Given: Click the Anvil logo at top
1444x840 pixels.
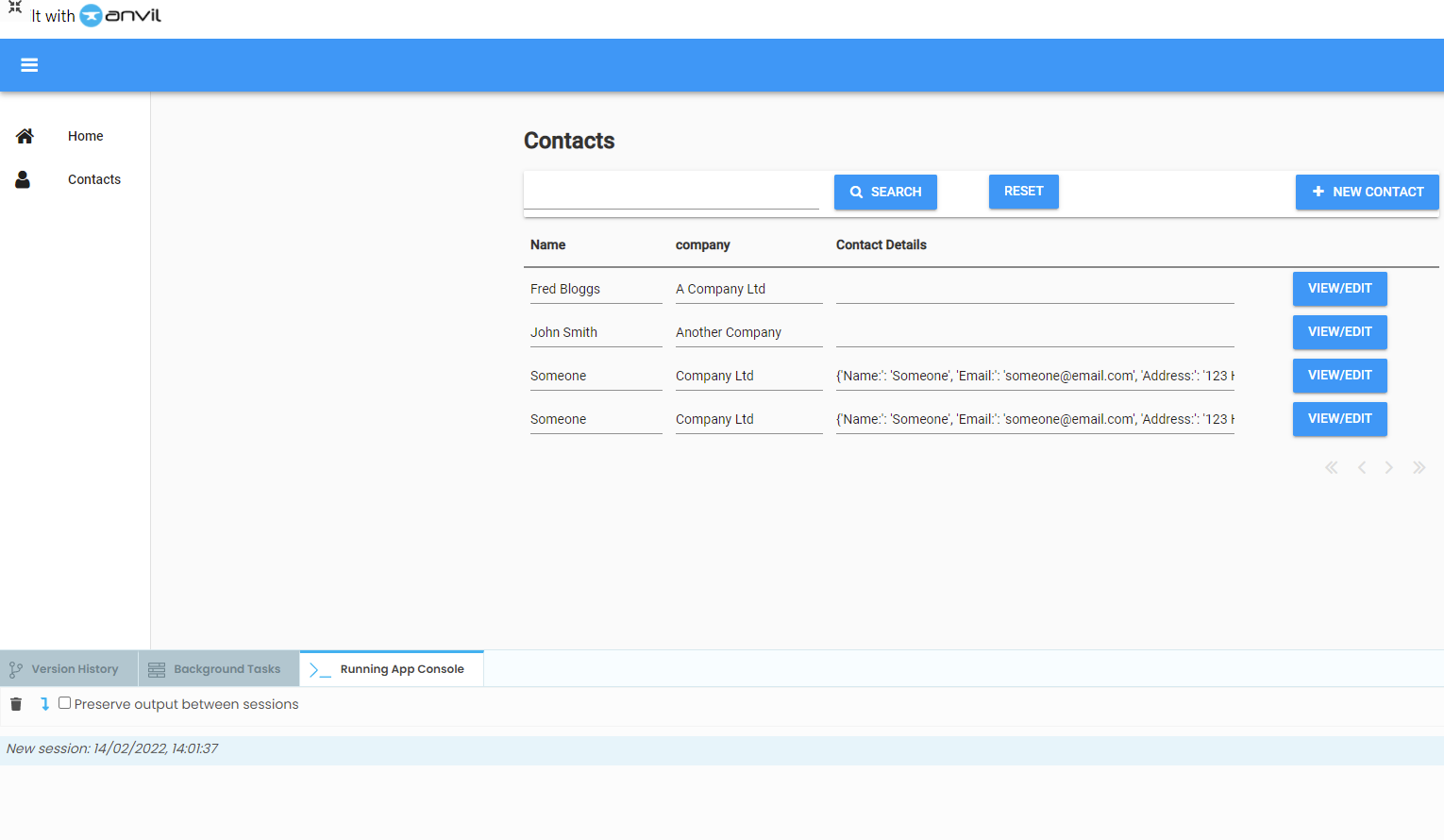Looking at the screenshot, I should click(121, 15).
